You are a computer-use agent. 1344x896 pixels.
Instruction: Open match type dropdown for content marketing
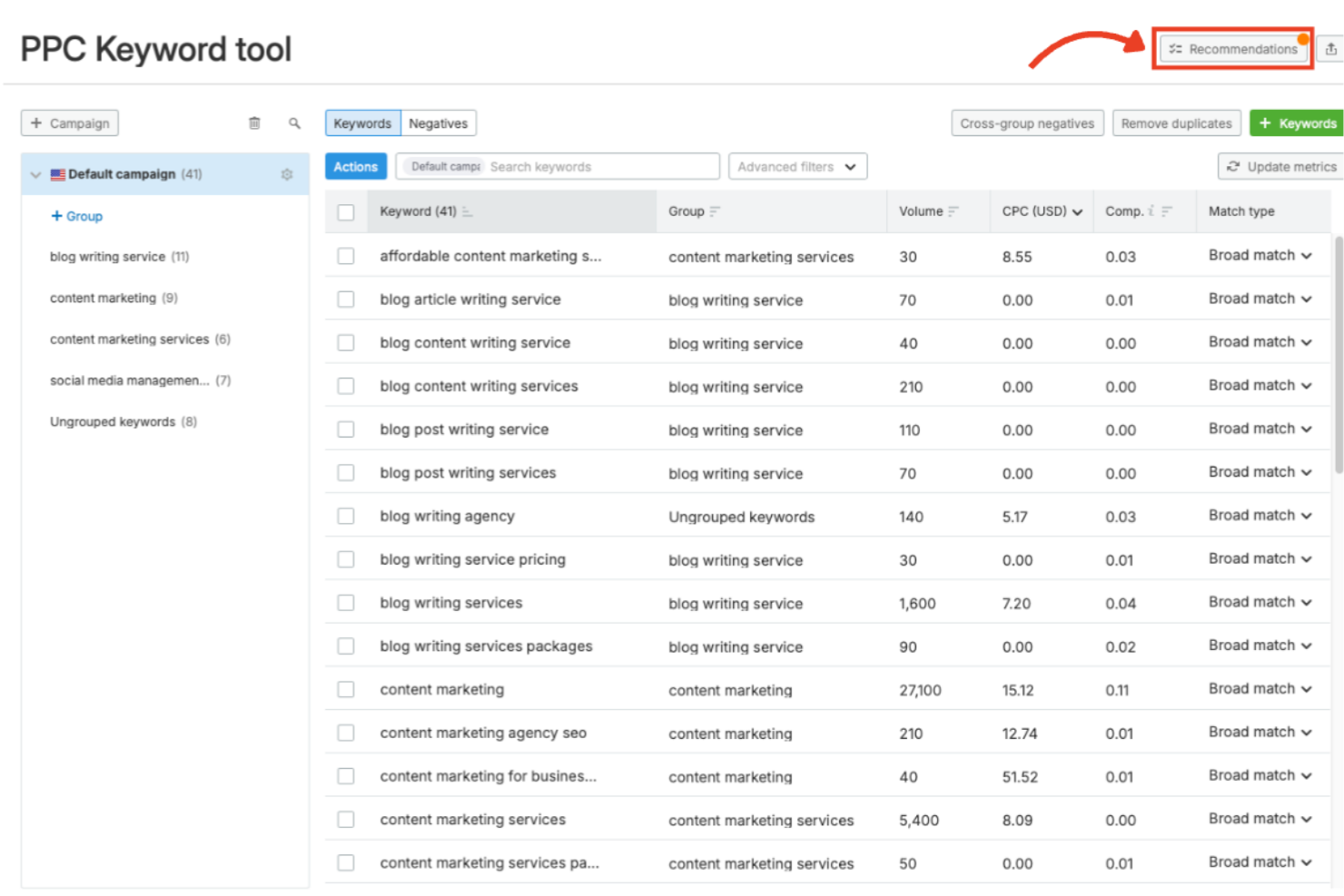(x=1260, y=689)
